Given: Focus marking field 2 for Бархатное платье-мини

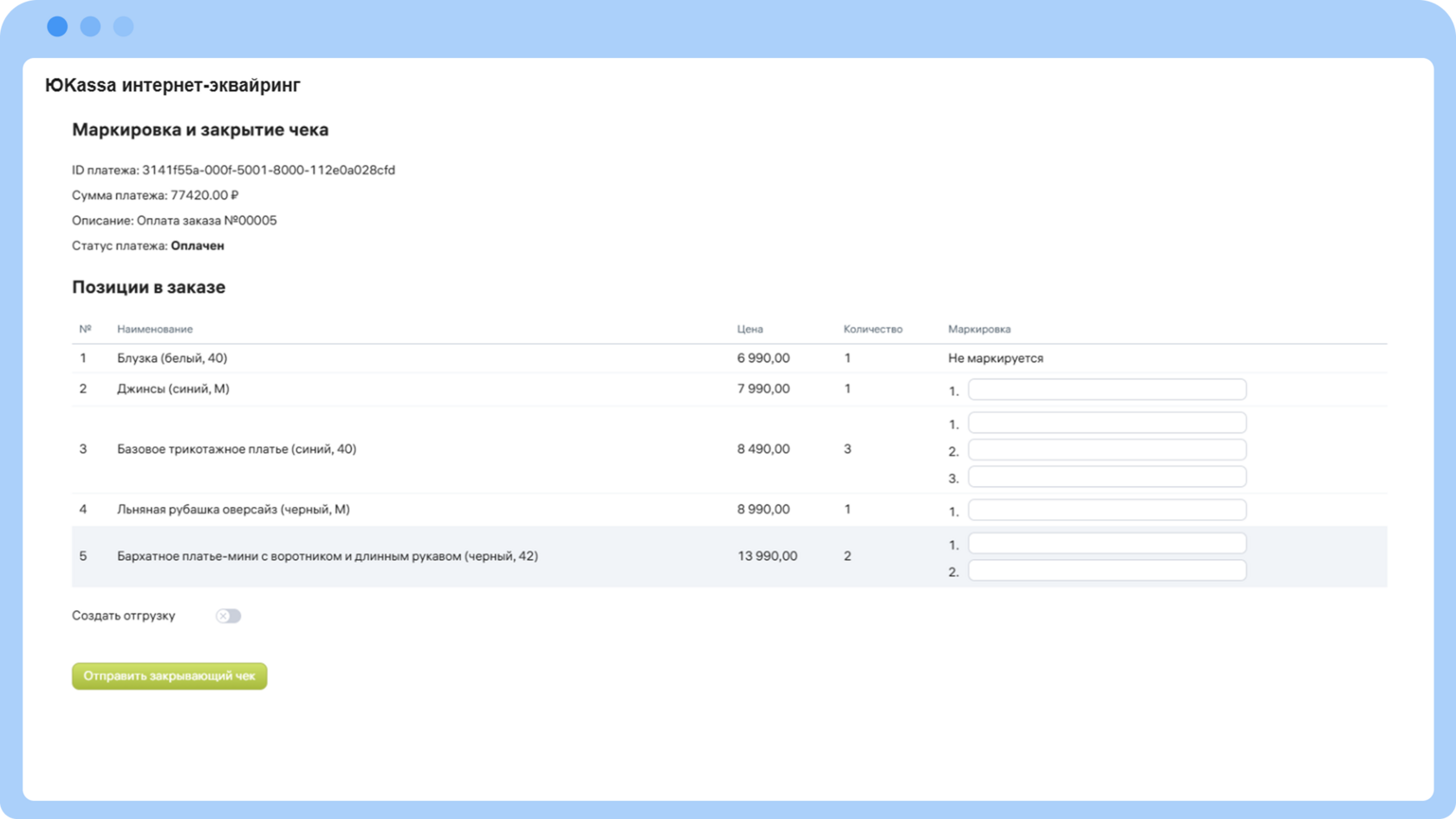Looking at the screenshot, I should [1107, 570].
